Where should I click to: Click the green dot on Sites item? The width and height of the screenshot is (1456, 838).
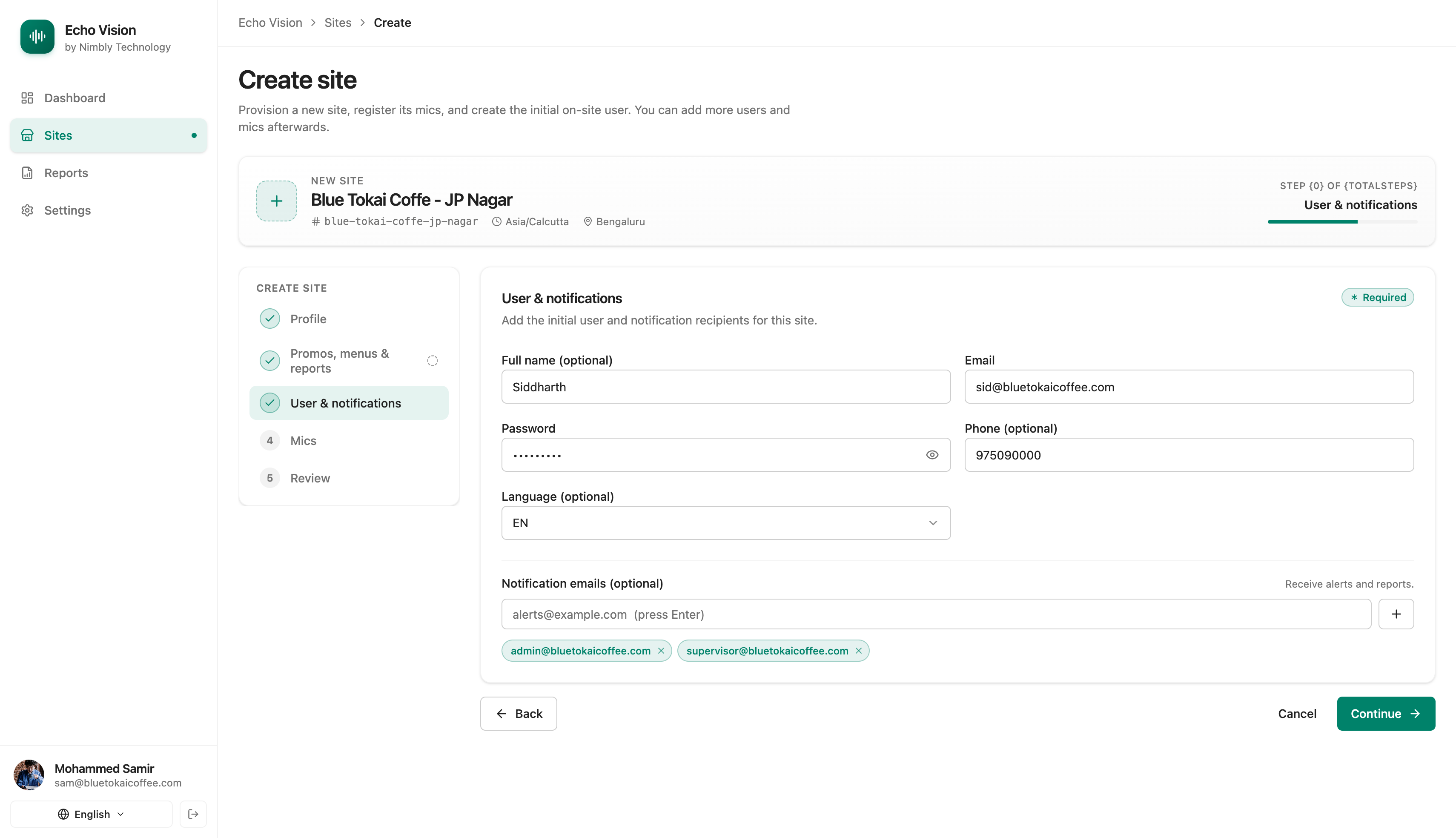(x=194, y=135)
